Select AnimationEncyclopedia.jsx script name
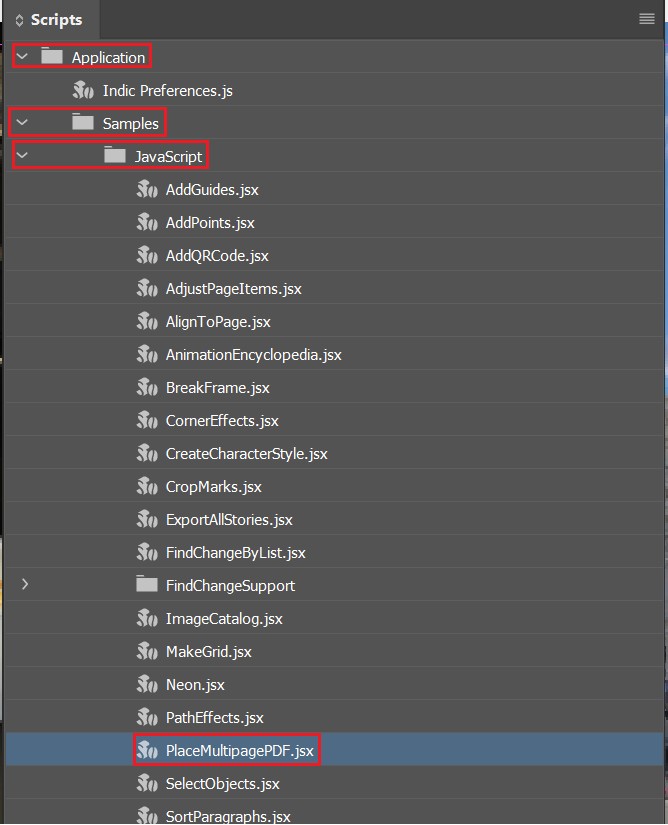Viewport: 668px width, 825px height. pyautogui.click(x=254, y=355)
